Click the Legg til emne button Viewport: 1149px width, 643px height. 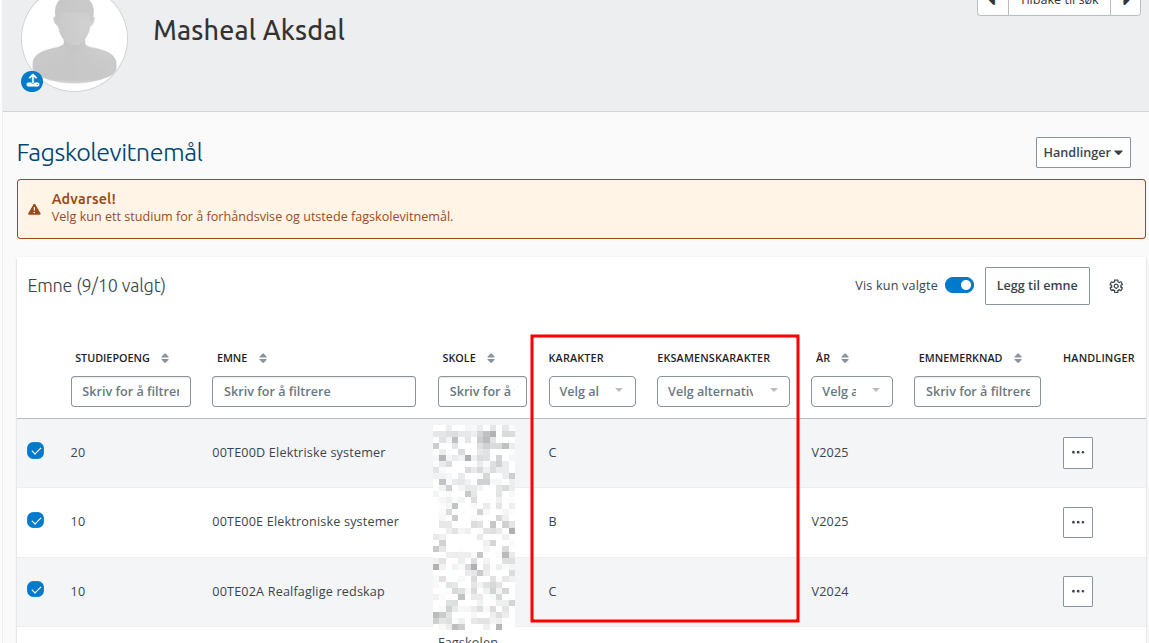click(1037, 286)
